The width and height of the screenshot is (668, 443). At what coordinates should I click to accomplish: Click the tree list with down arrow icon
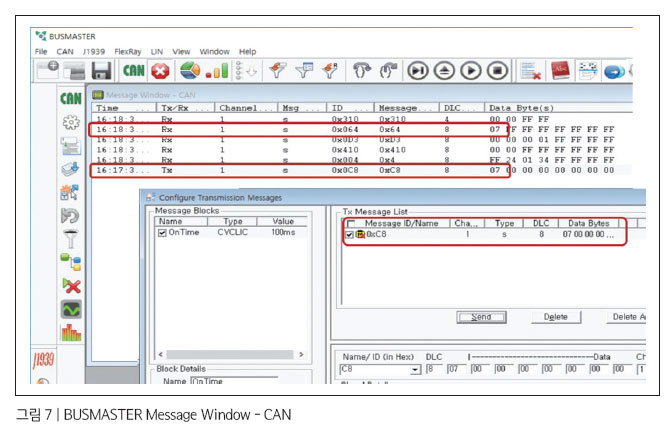pyautogui.click(x=246, y=71)
